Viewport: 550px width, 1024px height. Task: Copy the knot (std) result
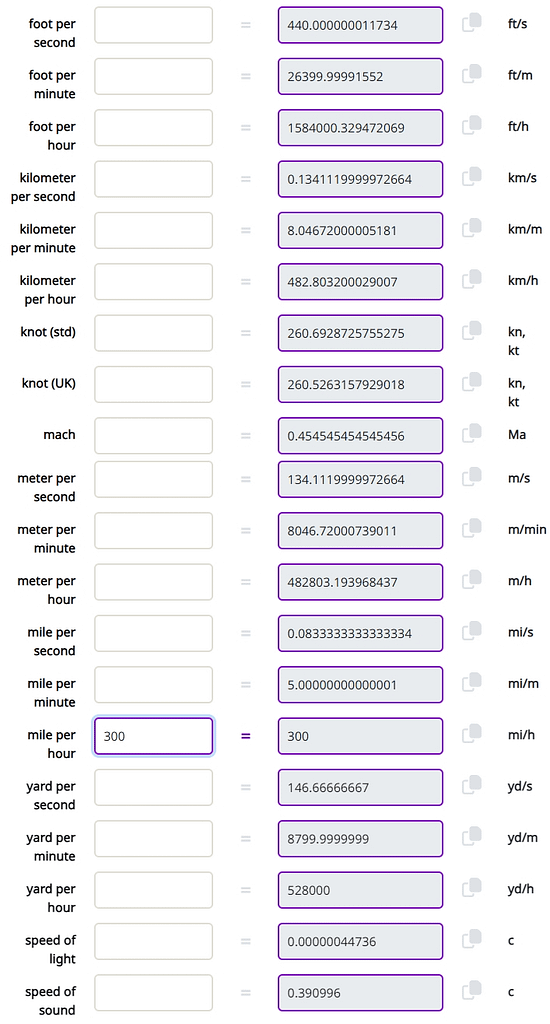(x=472, y=331)
